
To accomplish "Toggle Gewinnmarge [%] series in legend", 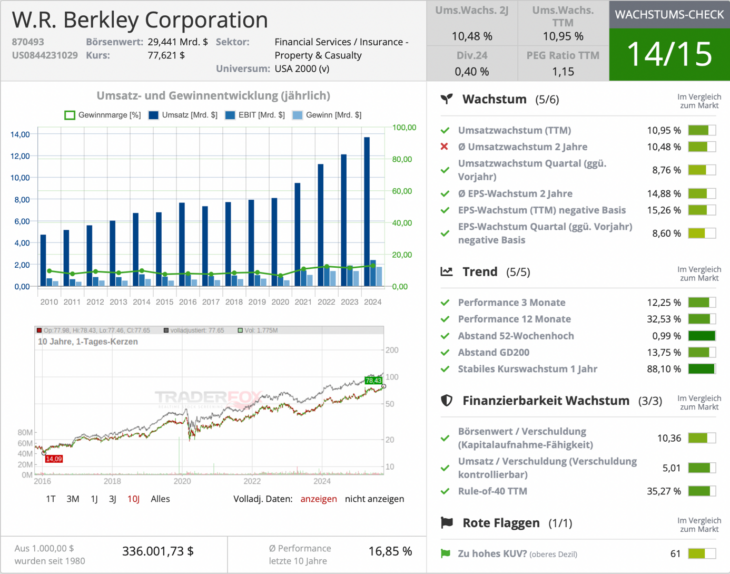I will coord(106,115).
